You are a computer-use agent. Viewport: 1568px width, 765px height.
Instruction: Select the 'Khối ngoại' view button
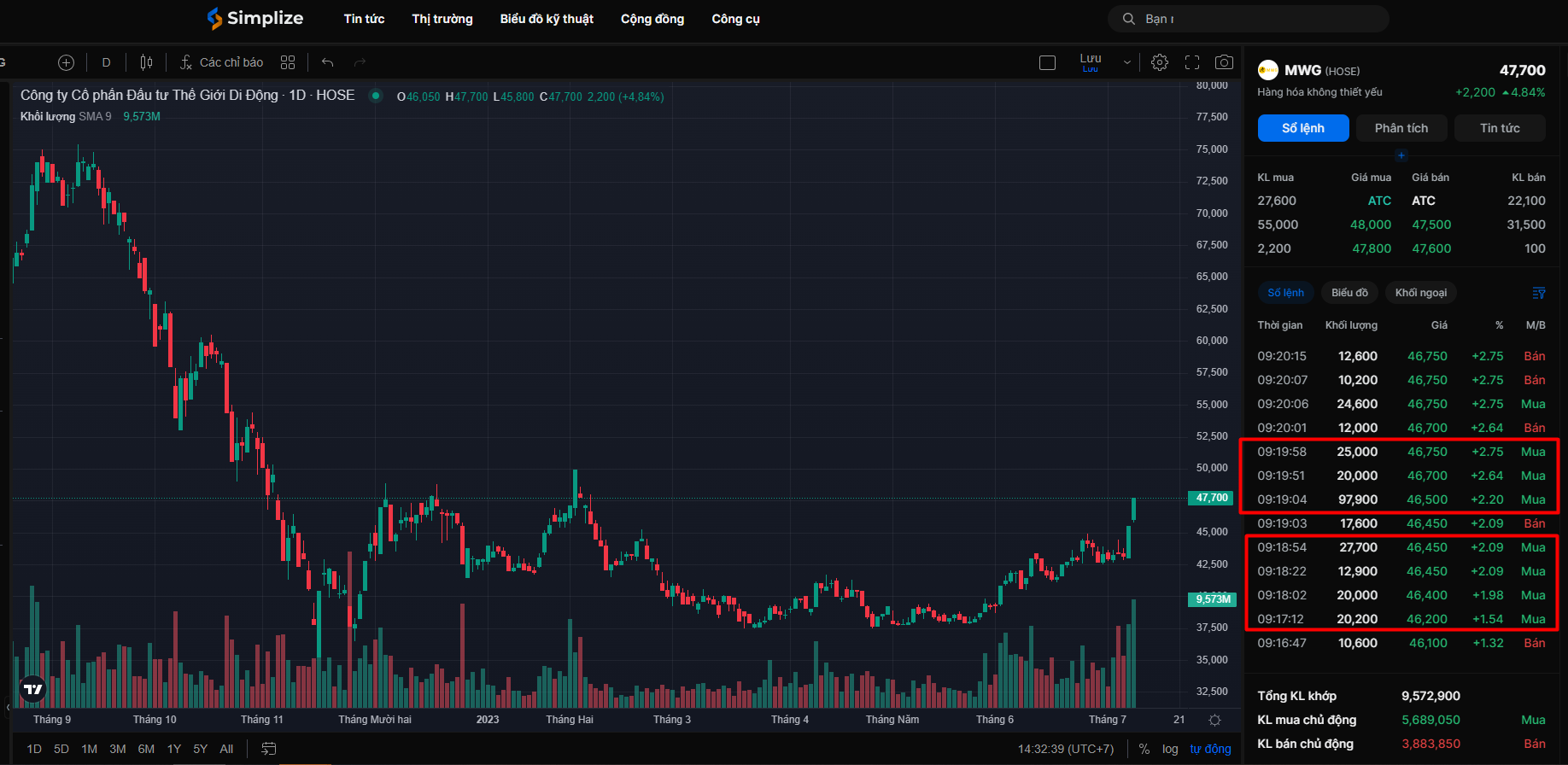coord(1420,293)
